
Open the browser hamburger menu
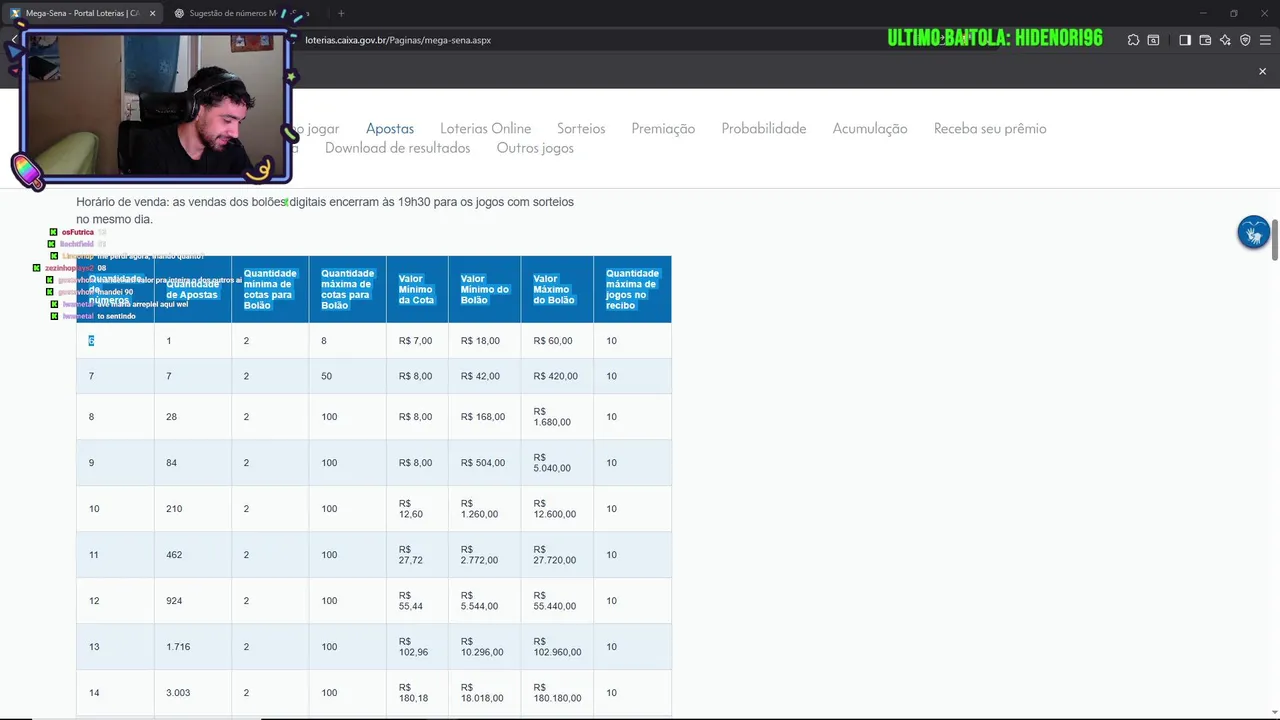1265,40
